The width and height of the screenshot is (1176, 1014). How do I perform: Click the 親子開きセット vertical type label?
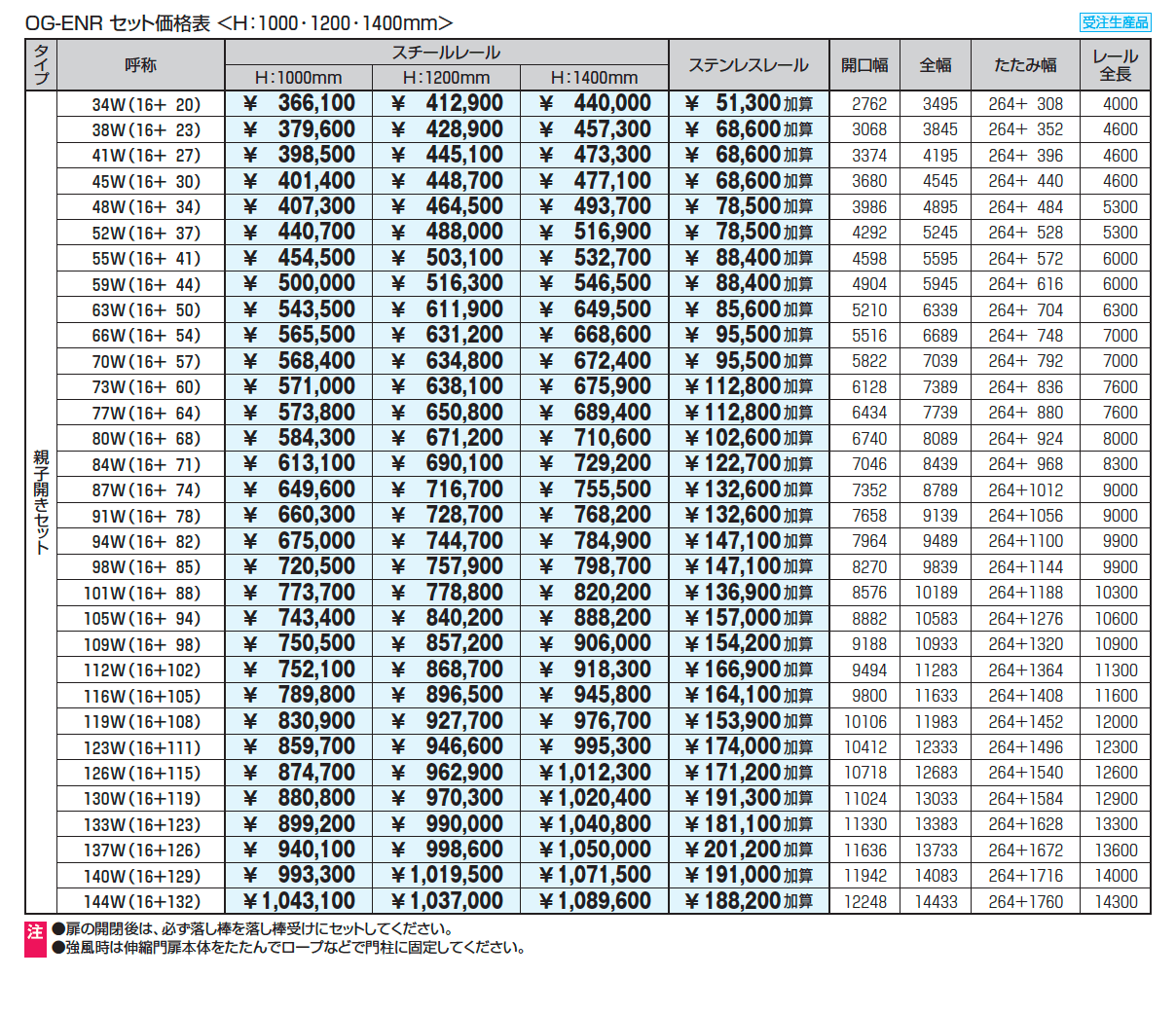[41, 501]
